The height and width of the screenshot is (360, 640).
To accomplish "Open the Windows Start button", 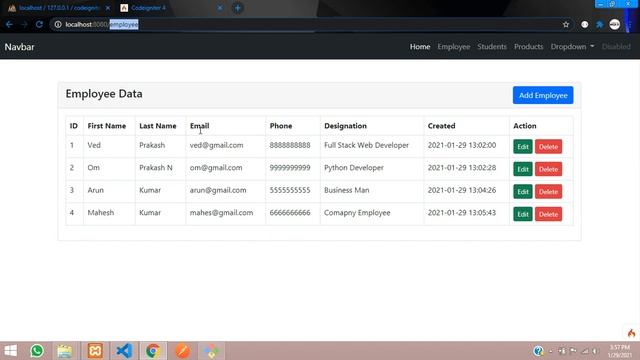I will pos(11,351).
